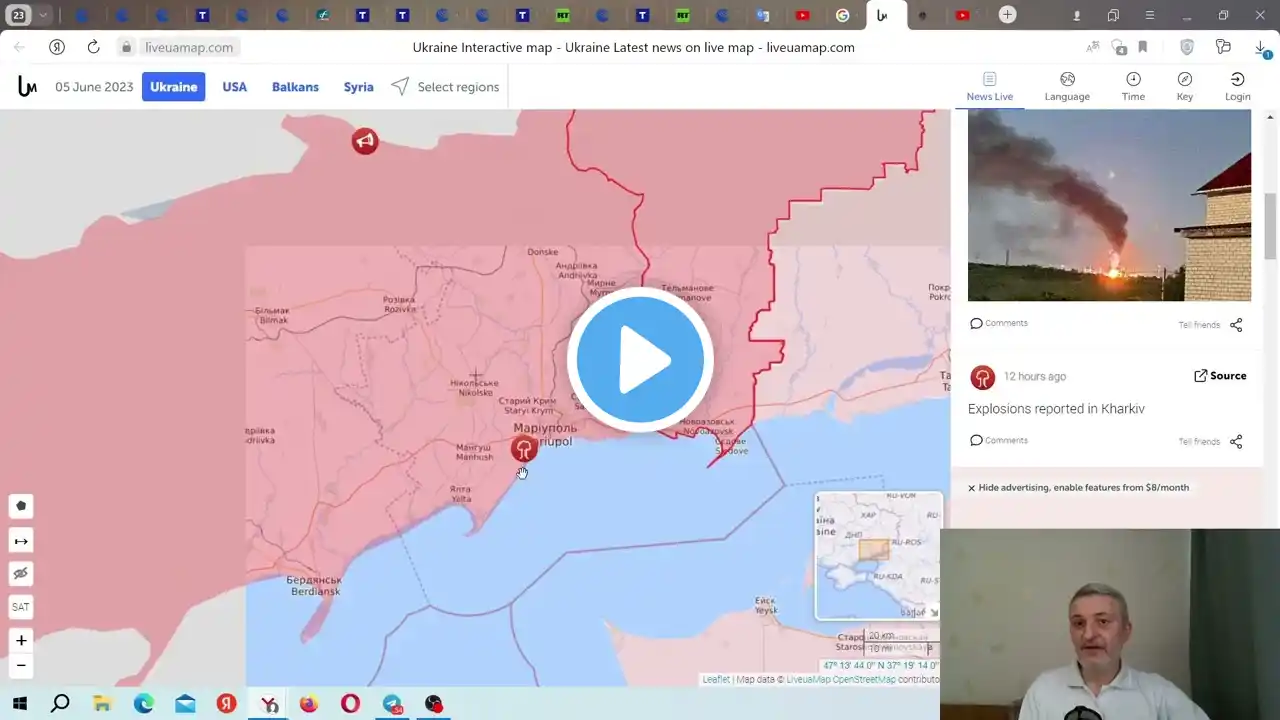Open the 'Explosions reported in Kharkiv' headline
This screenshot has height=720, width=1280.
point(1056,409)
